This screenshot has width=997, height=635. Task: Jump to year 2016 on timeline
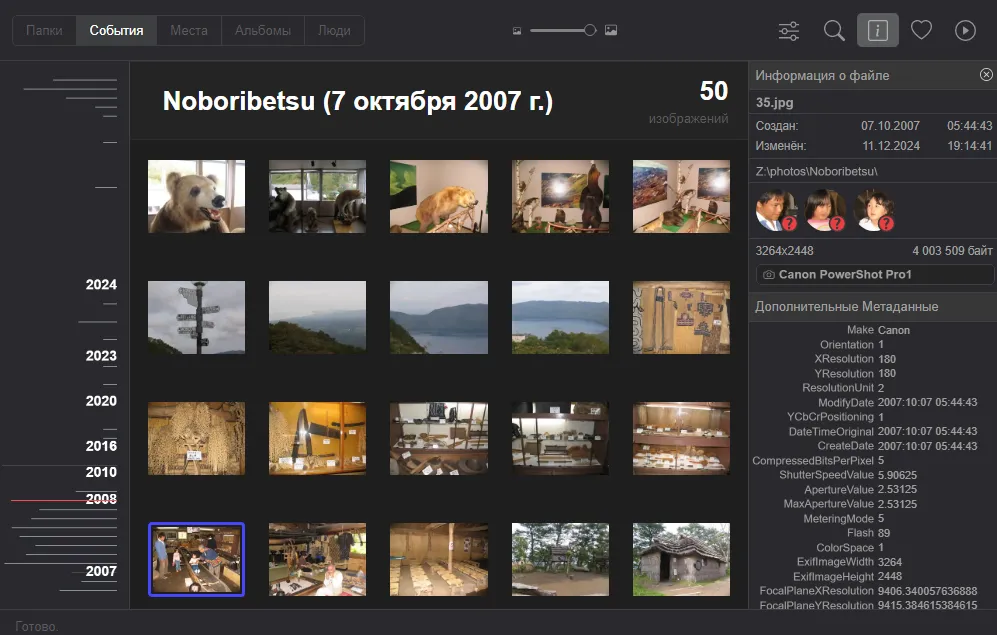101,446
